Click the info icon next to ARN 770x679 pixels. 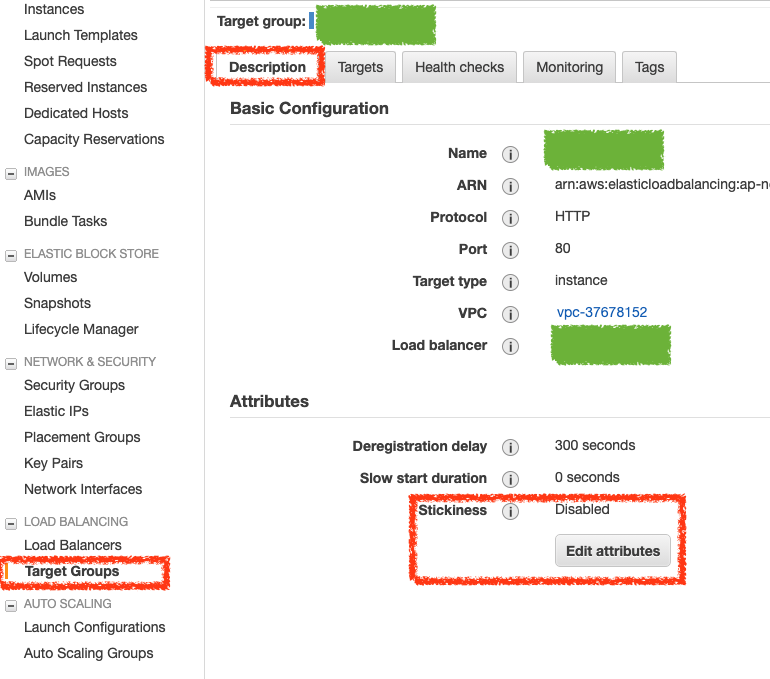pos(510,186)
